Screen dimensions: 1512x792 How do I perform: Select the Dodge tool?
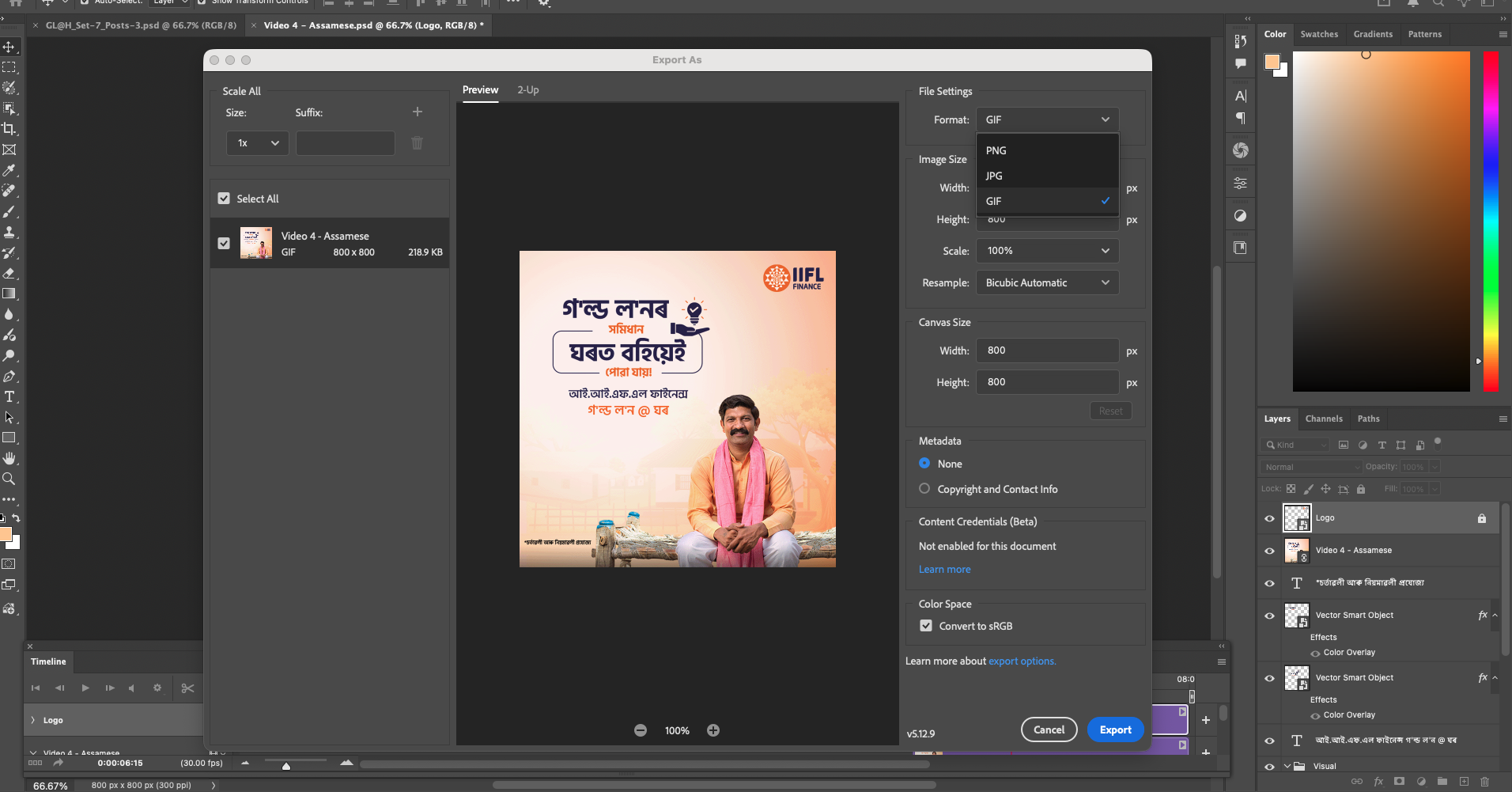pyautogui.click(x=9, y=355)
